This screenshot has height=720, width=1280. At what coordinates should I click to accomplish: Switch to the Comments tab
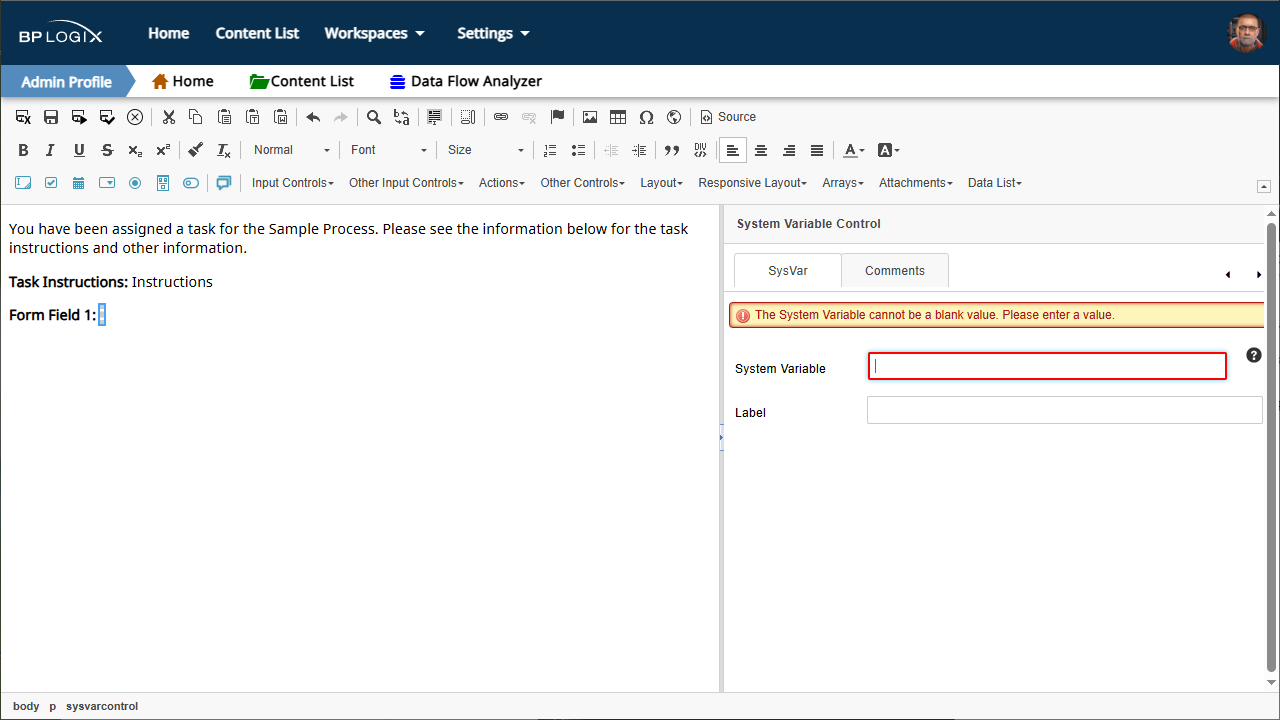(x=895, y=271)
